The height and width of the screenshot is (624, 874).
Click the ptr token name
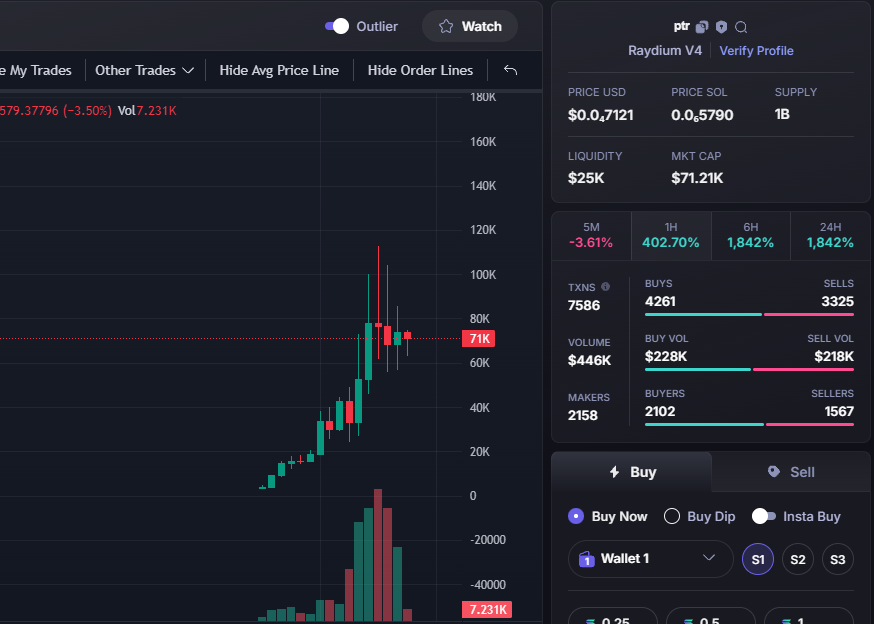click(x=681, y=26)
